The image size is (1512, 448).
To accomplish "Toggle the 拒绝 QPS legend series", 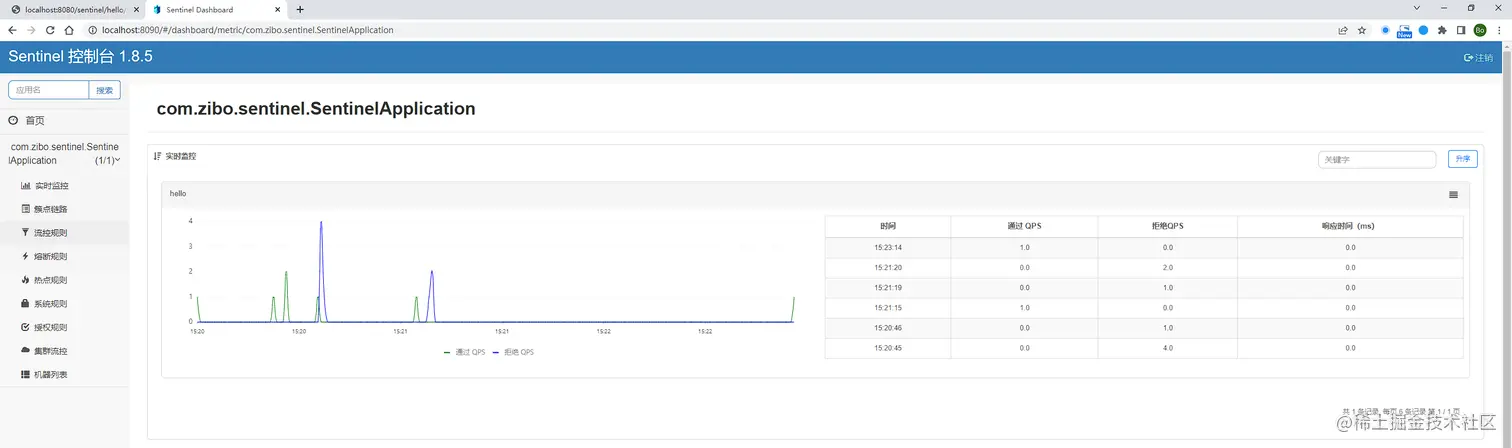I will (x=513, y=352).
